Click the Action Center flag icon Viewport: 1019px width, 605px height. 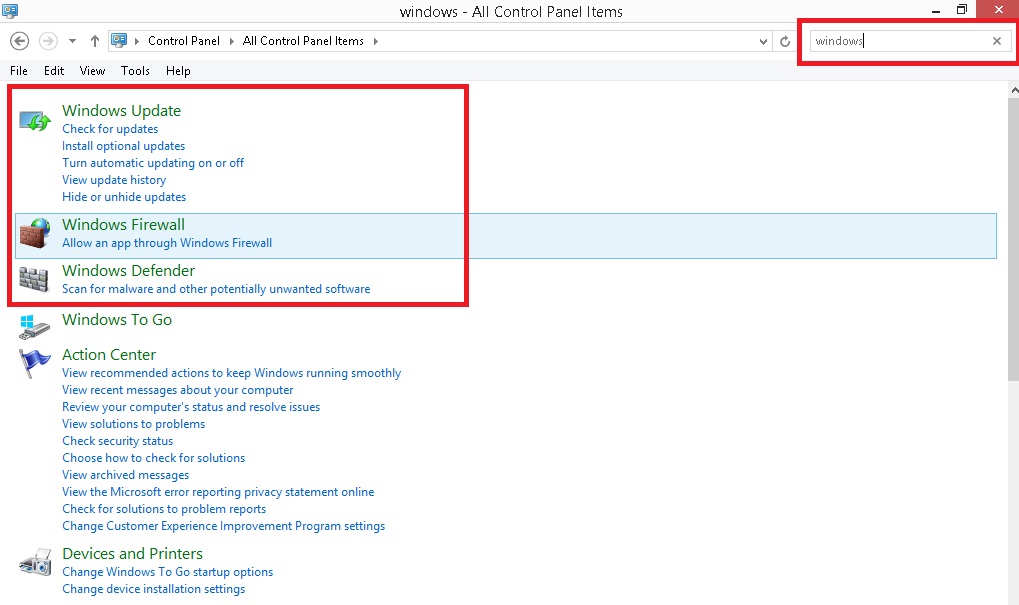tap(34, 362)
